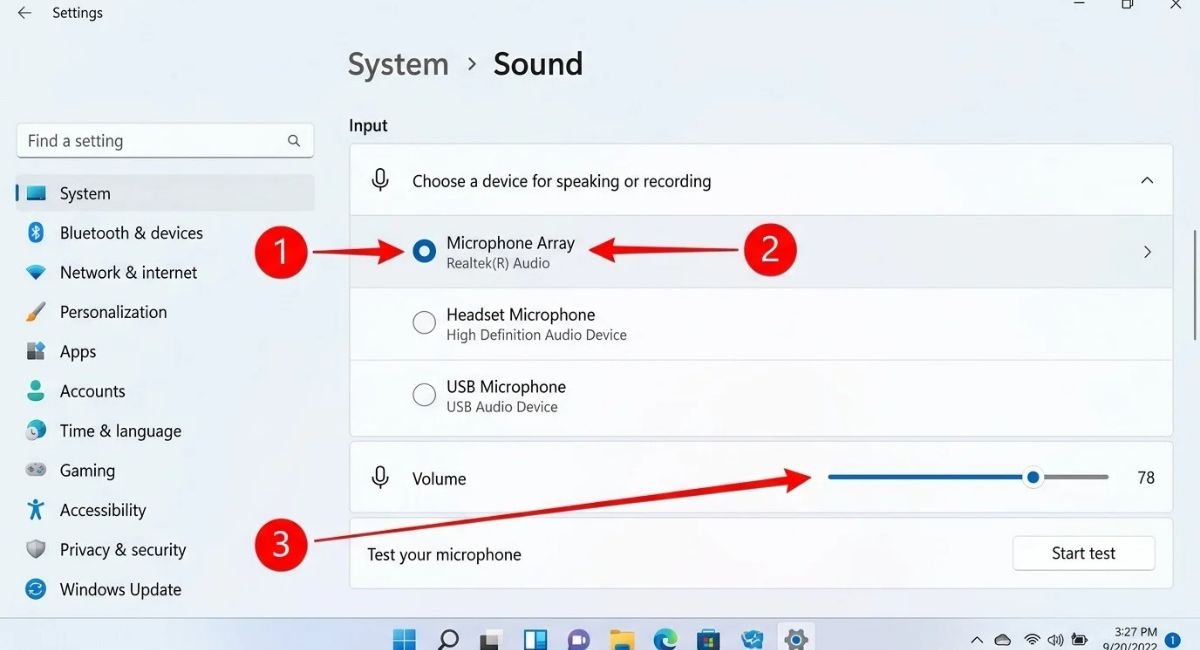Open Microsoft Store from taskbar
Viewport: 1200px width, 650px height.
709,638
